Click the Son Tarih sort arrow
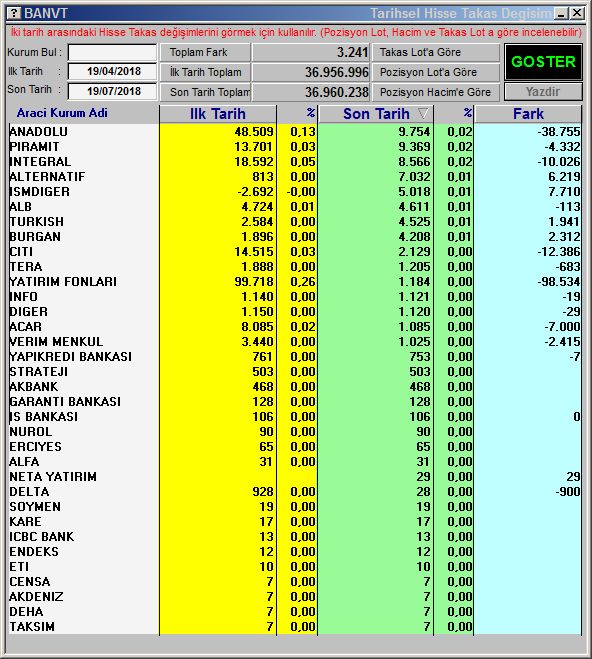592x659 pixels. [424, 113]
